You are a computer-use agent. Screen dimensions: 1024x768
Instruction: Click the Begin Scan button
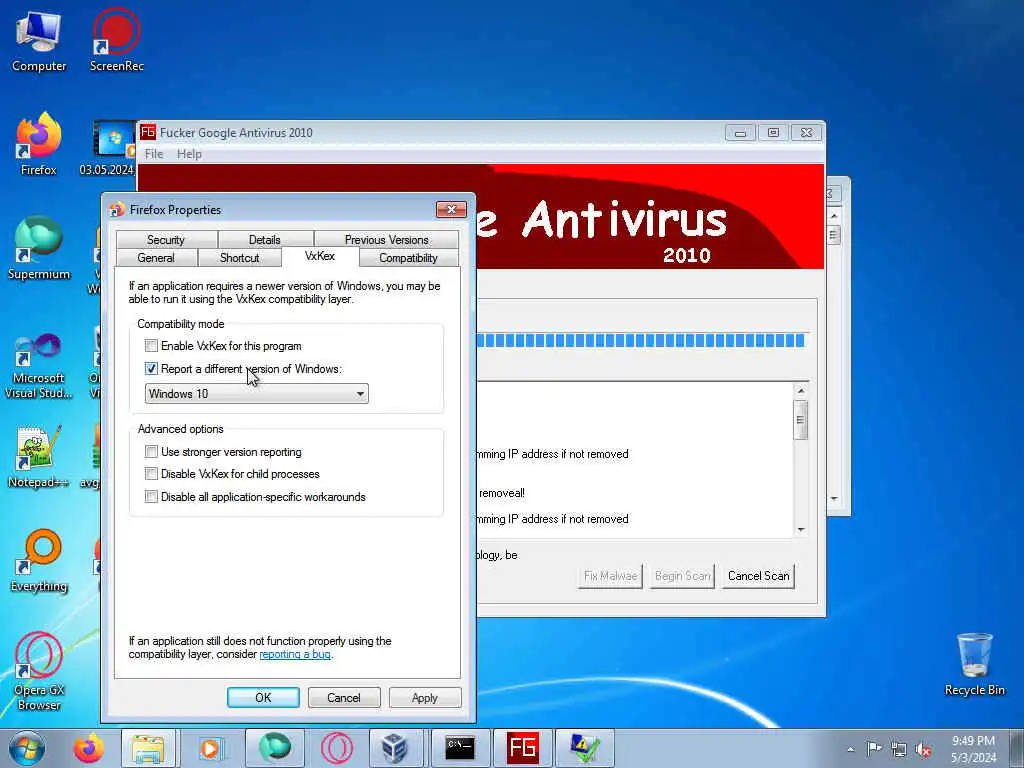pos(682,576)
